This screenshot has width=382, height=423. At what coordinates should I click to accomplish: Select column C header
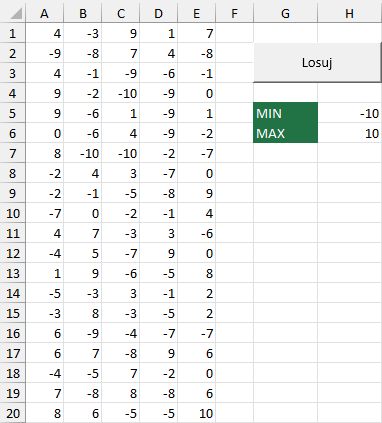121,13
